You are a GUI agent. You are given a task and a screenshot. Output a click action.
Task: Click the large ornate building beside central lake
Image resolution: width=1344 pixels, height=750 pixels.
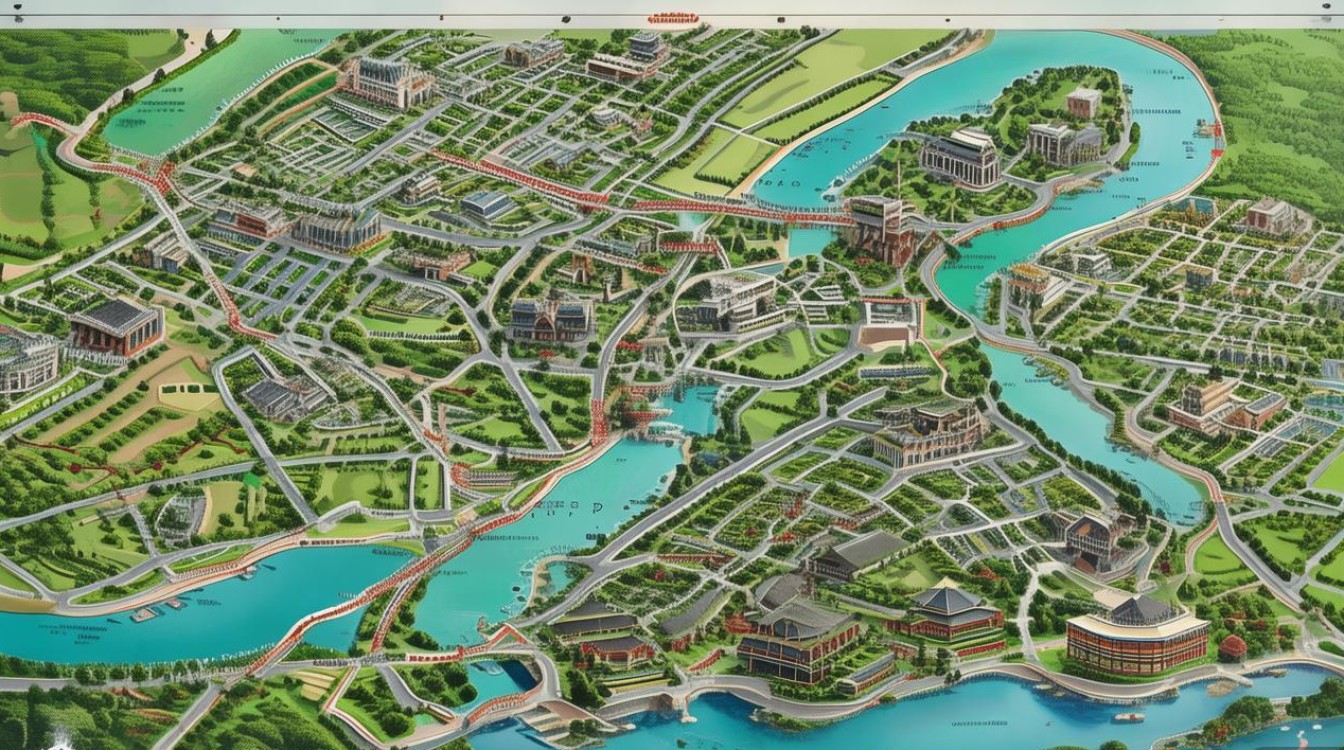point(927,433)
